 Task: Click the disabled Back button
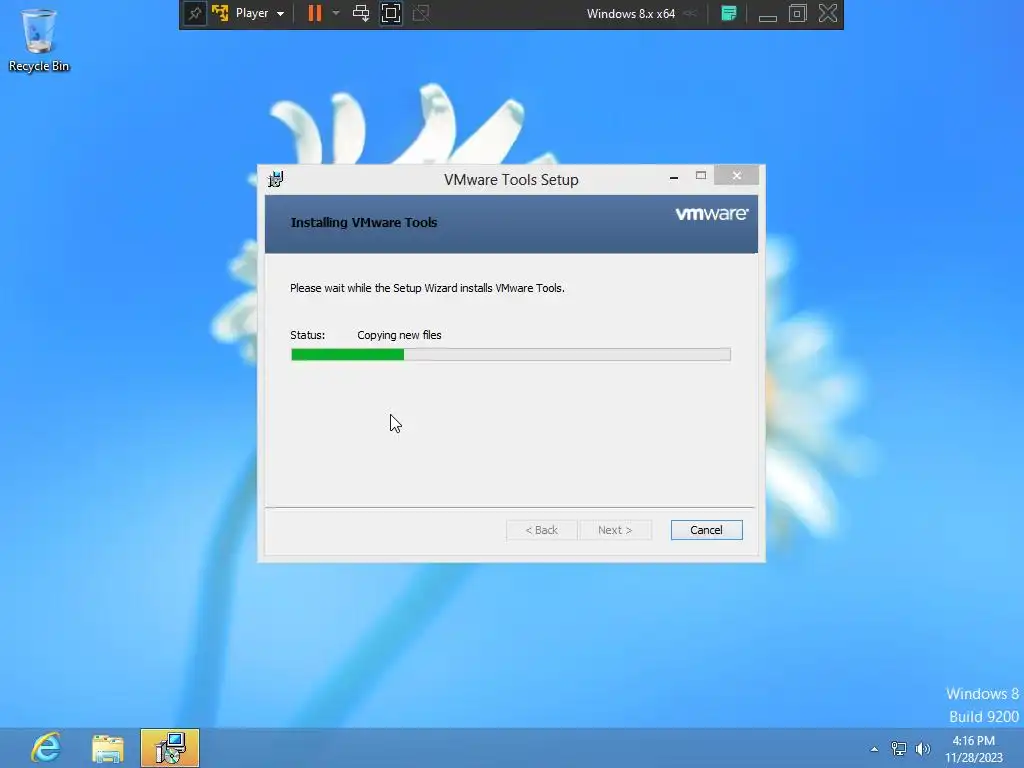click(x=541, y=530)
